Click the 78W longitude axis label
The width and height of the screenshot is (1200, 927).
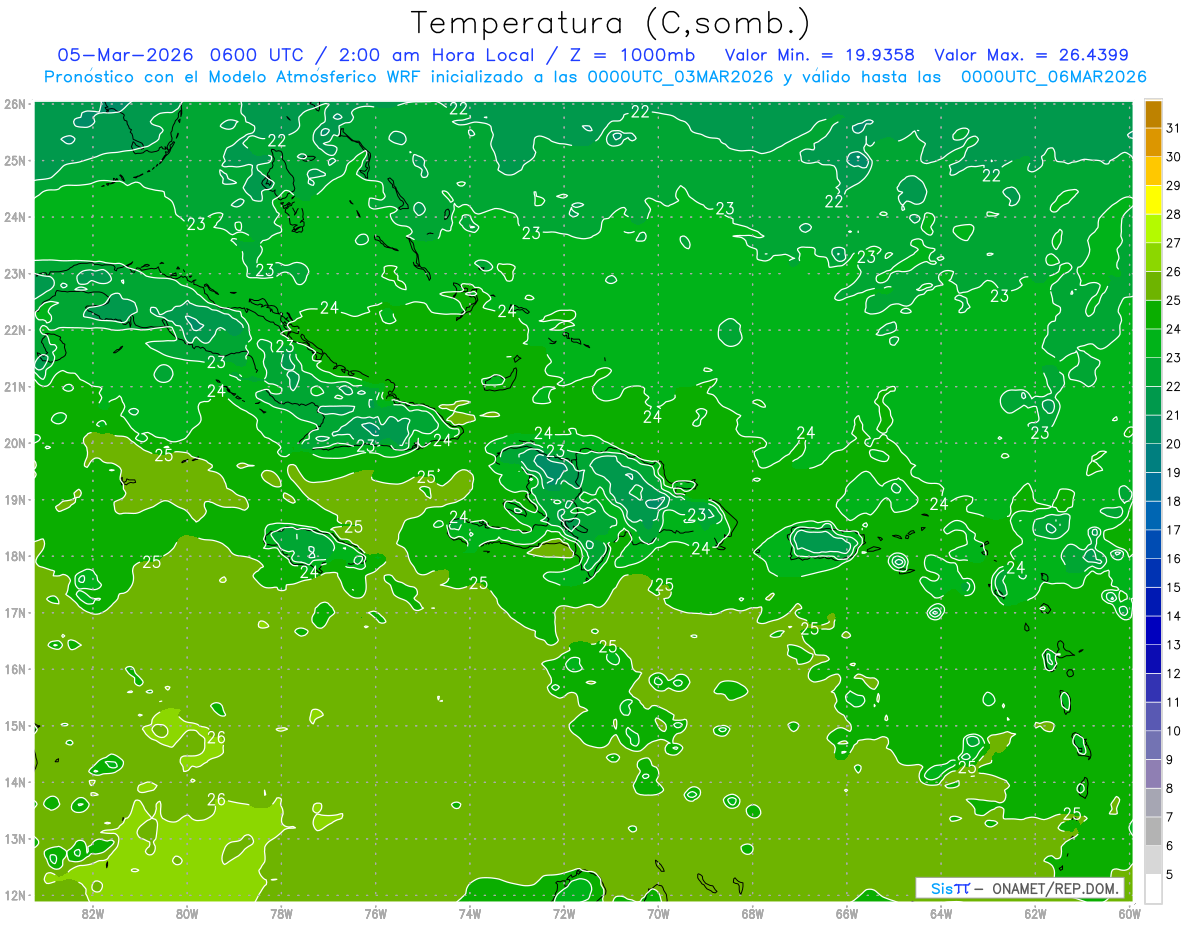281,913
